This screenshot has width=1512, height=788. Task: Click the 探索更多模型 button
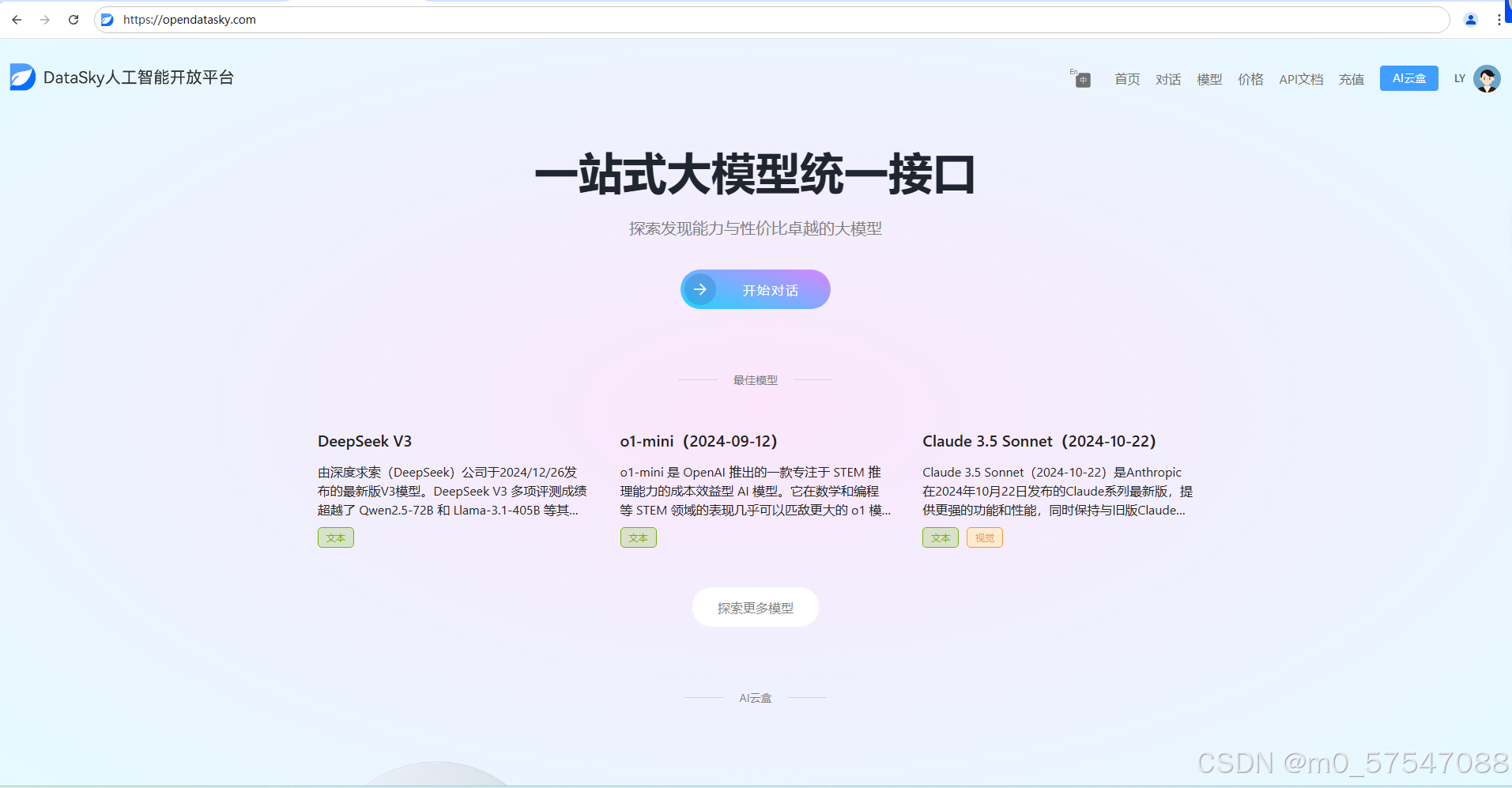tap(756, 607)
